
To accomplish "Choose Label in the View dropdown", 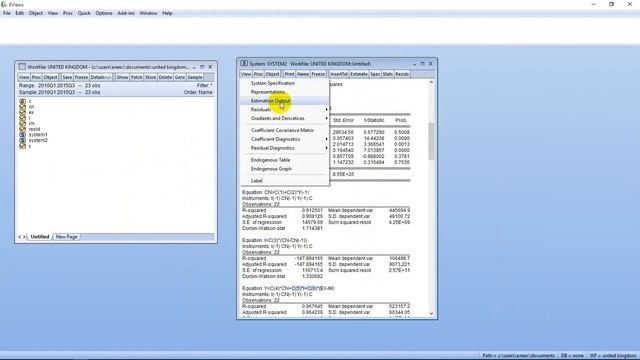I will coord(284,181).
